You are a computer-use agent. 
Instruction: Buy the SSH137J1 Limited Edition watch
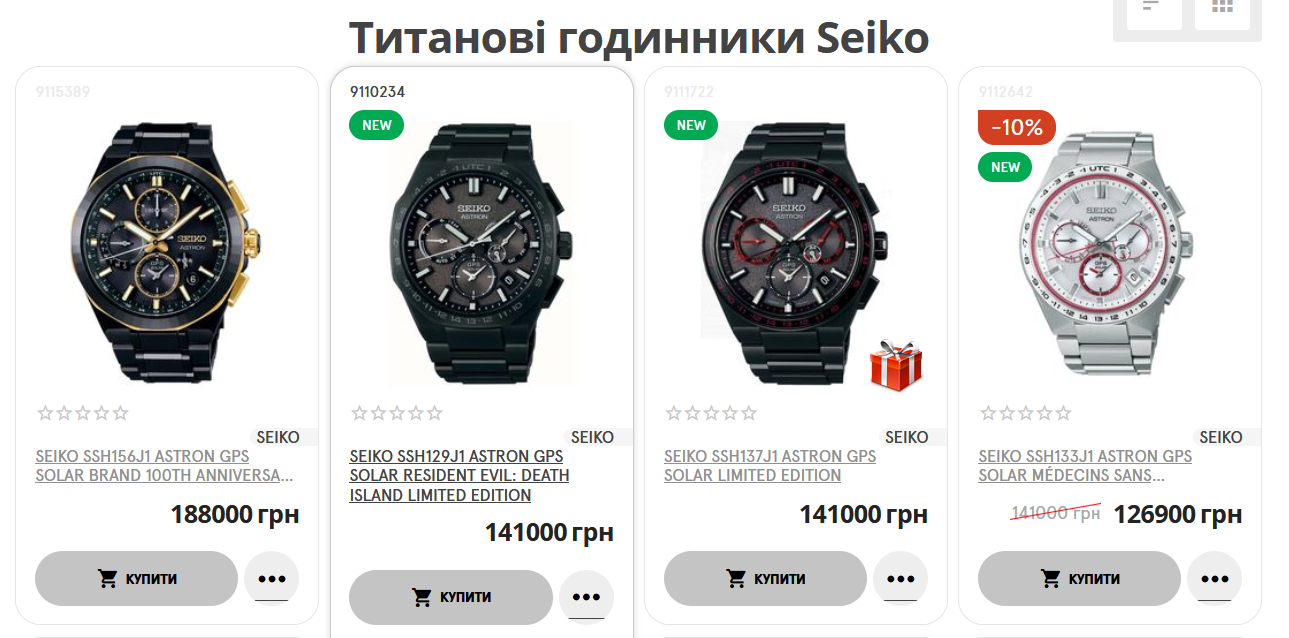(x=765, y=578)
